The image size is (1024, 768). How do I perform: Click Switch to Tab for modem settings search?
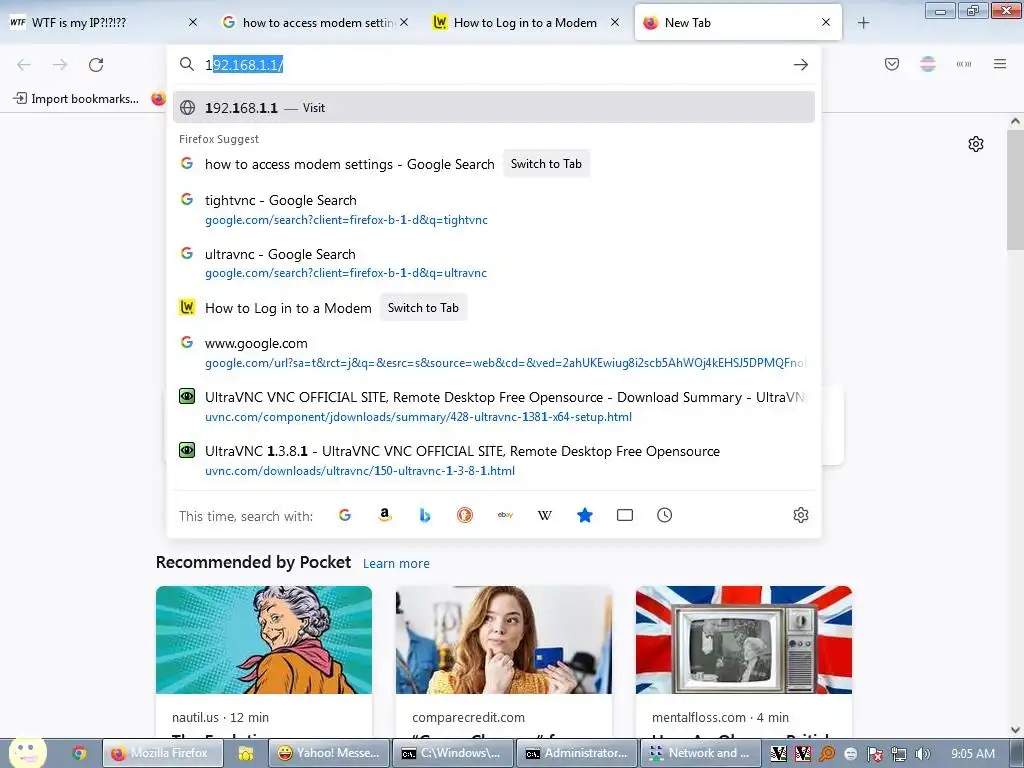click(546, 164)
